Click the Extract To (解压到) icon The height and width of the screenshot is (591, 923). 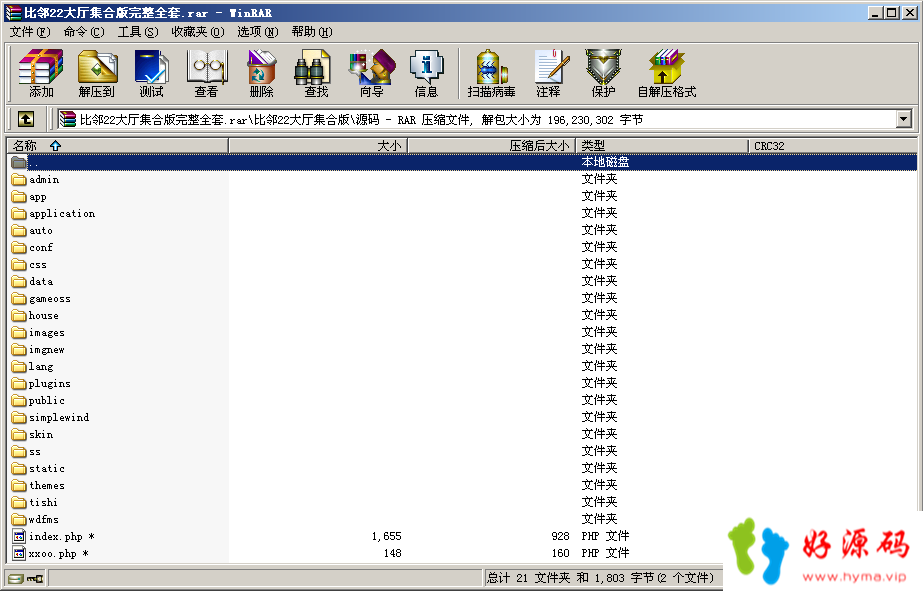(x=97, y=73)
